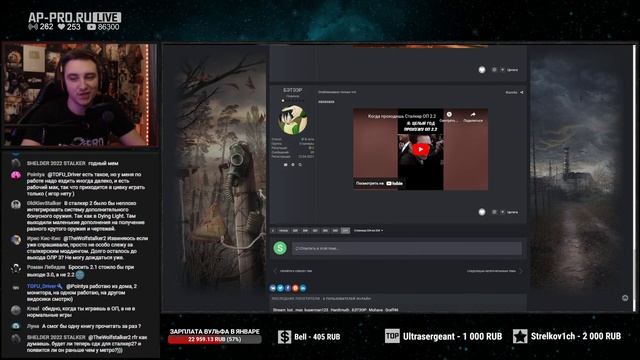This screenshot has height=360, width=640.
Task: Share topic via LinkedIn icon
Action: click(x=303, y=288)
